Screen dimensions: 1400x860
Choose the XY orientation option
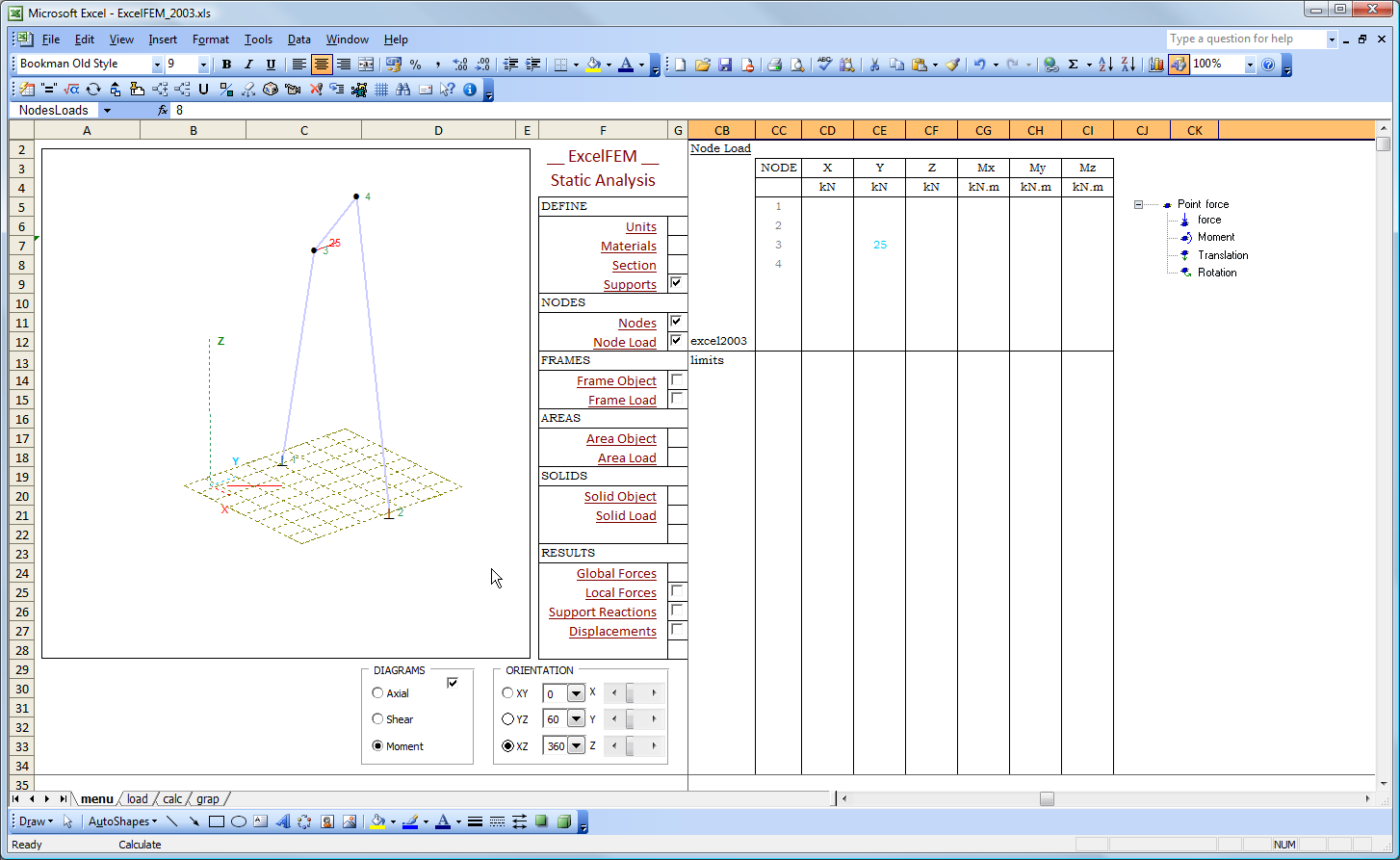[508, 693]
